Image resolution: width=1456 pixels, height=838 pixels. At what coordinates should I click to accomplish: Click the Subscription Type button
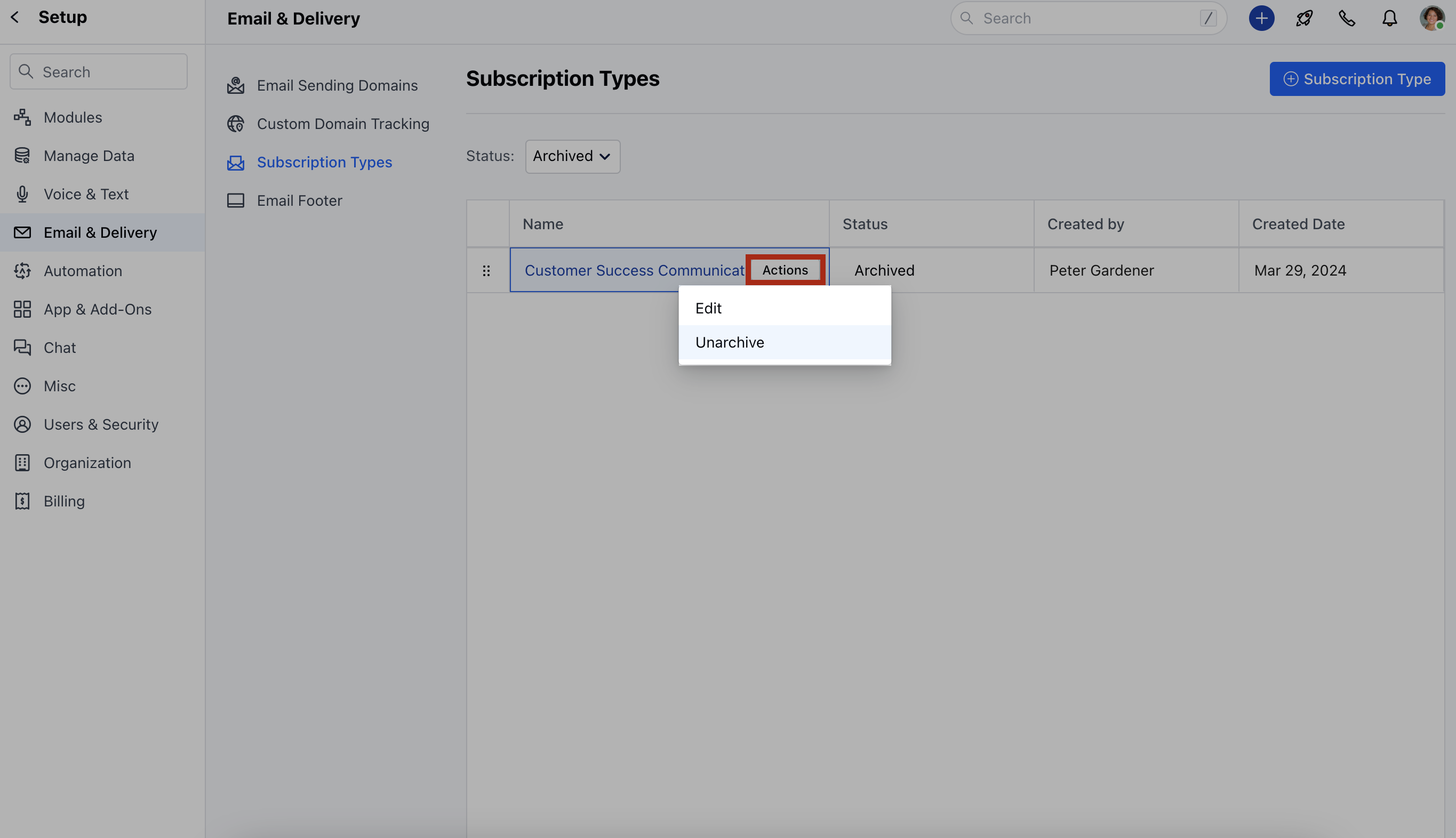click(1356, 79)
